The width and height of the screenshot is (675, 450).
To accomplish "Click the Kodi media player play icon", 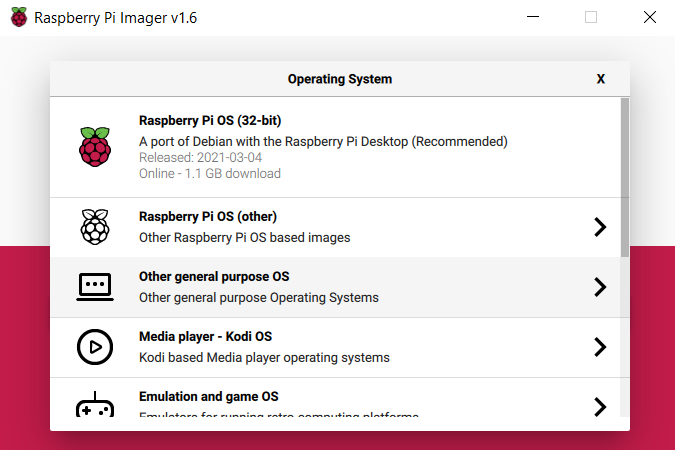I will pos(95,347).
